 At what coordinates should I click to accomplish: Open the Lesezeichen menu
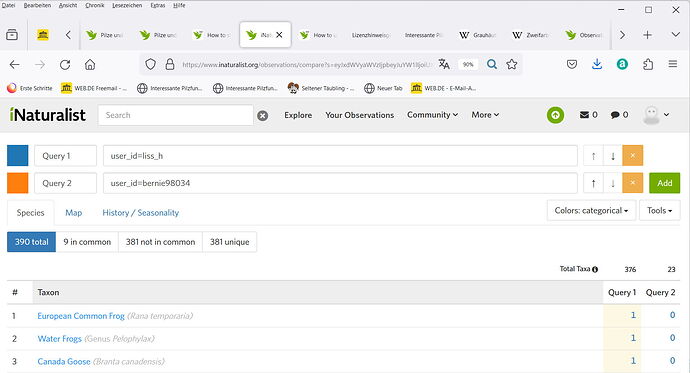point(127,5)
